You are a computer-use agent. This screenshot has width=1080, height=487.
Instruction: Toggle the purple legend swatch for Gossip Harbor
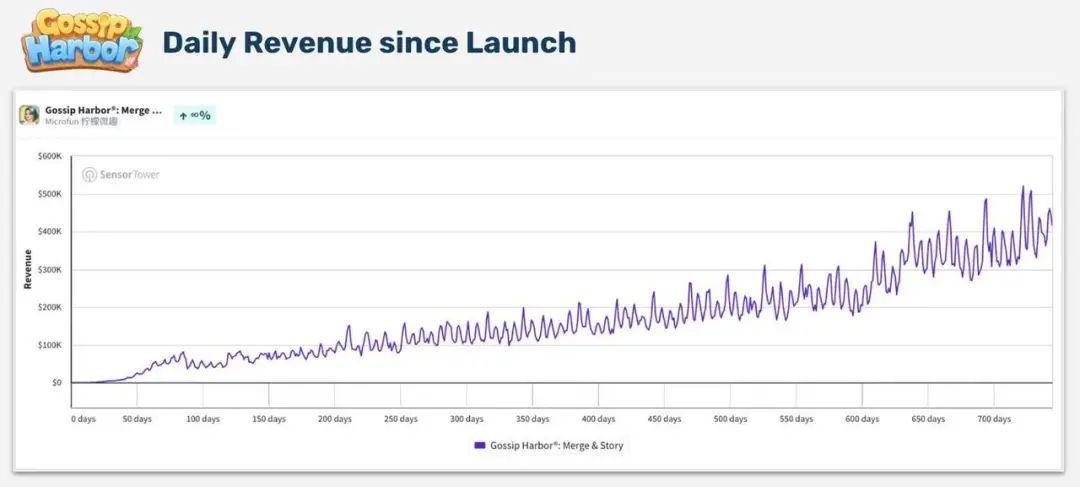[480, 445]
